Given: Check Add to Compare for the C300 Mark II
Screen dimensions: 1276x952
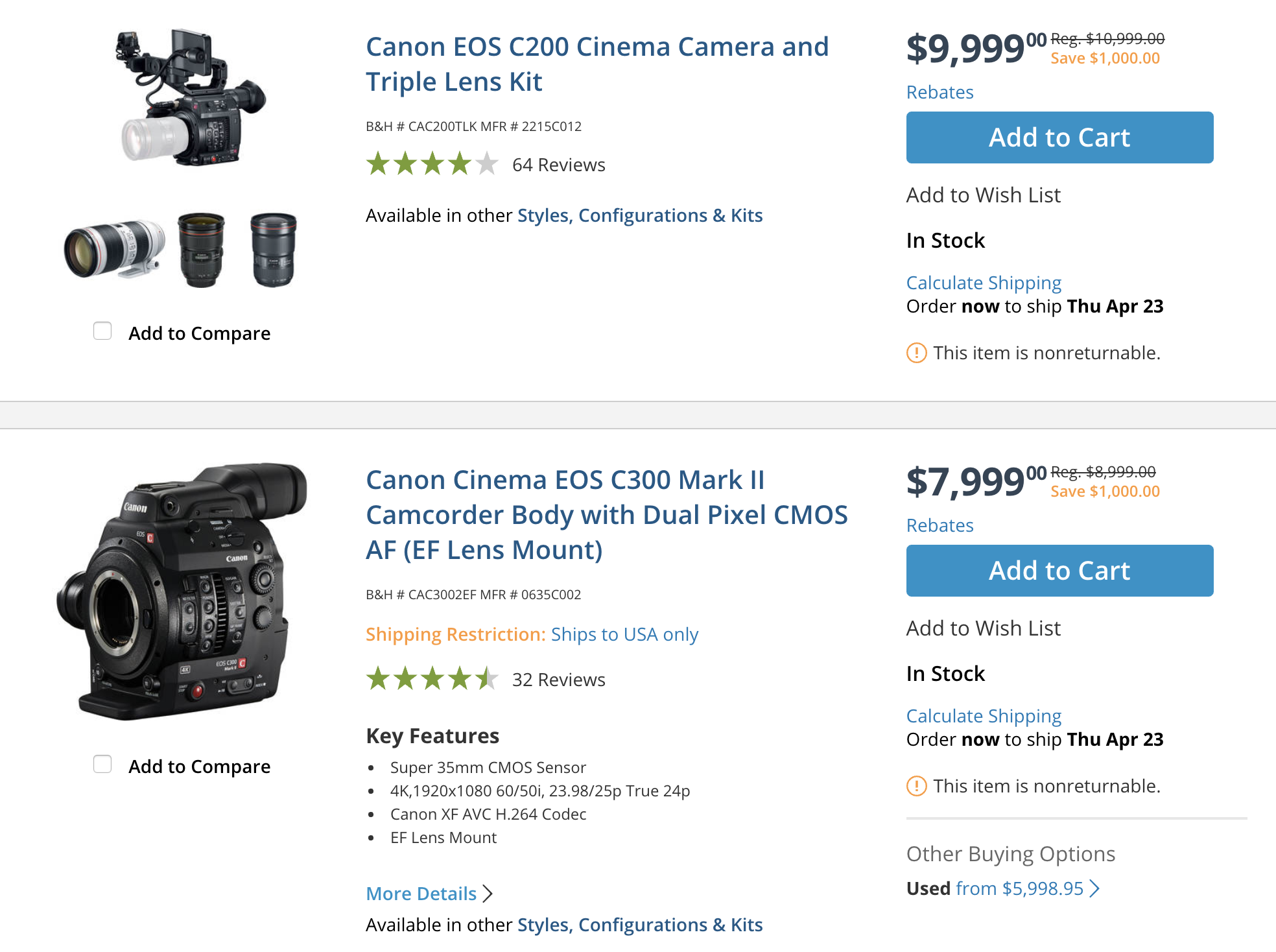Looking at the screenshot, I should [x=102, y=765].
